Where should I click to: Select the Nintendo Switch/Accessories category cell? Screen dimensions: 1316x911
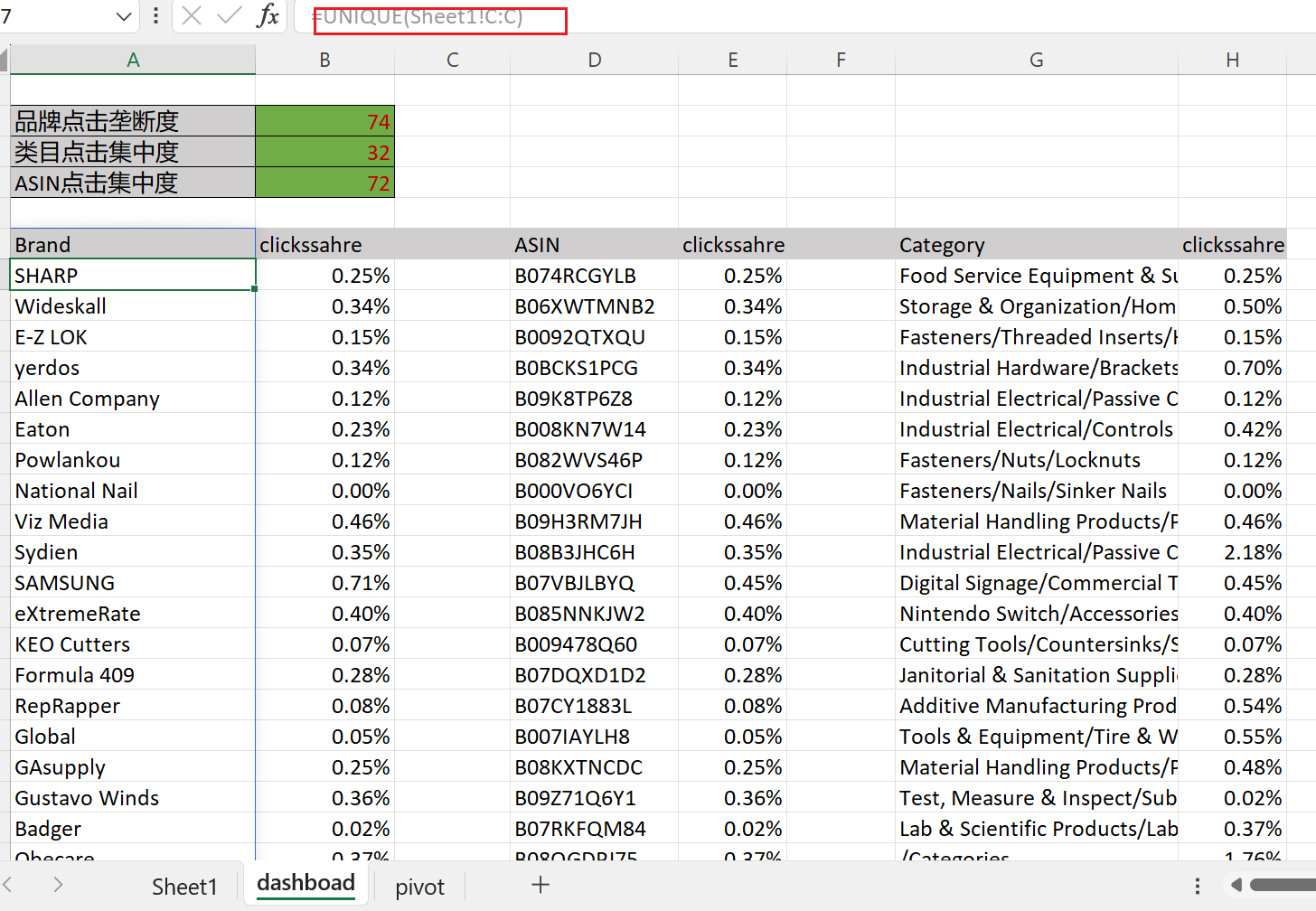(x=1037, y=613)
